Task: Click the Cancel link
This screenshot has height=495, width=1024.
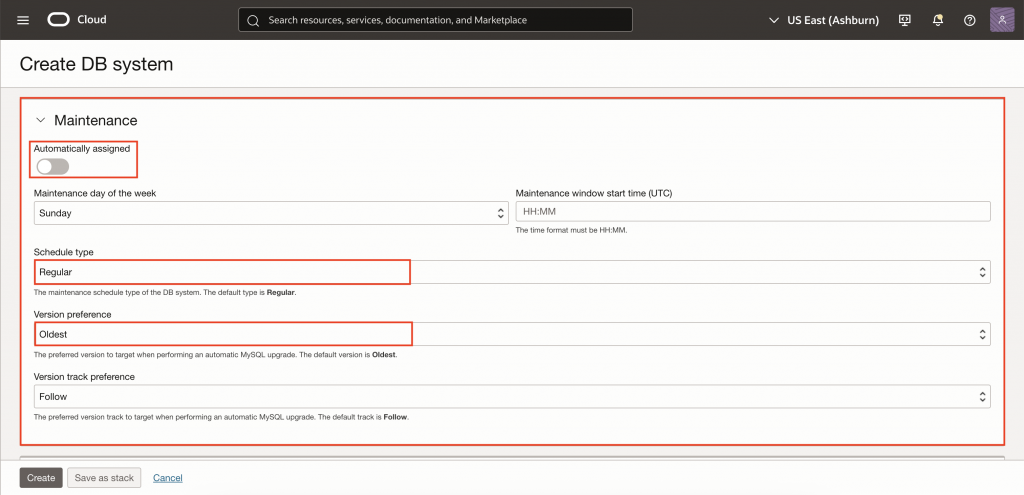Action: coord(168,478)
